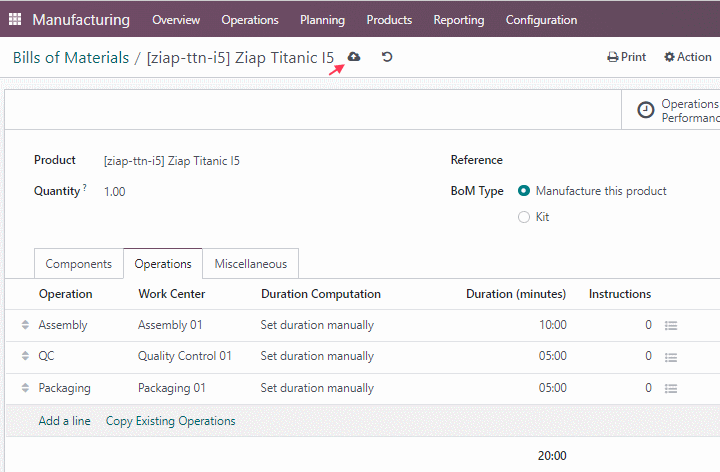This screenshot has height=472, width=720.
Task: Select Manufacture this product radio option
Action: pyautogui.click(x=524, y=191)
